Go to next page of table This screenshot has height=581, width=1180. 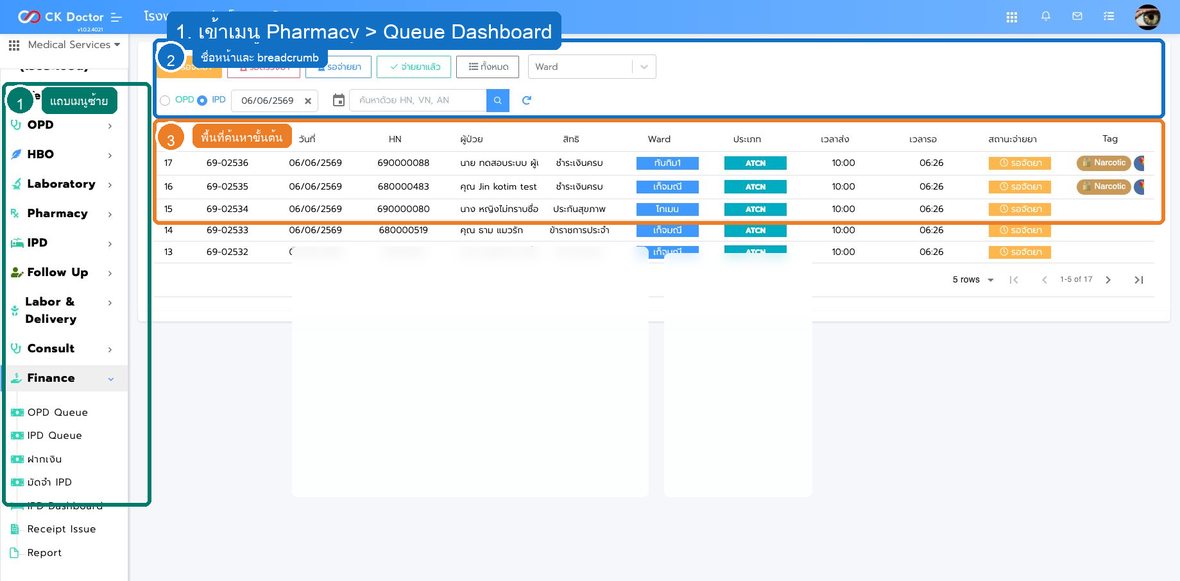click(x=1108, y=280)
